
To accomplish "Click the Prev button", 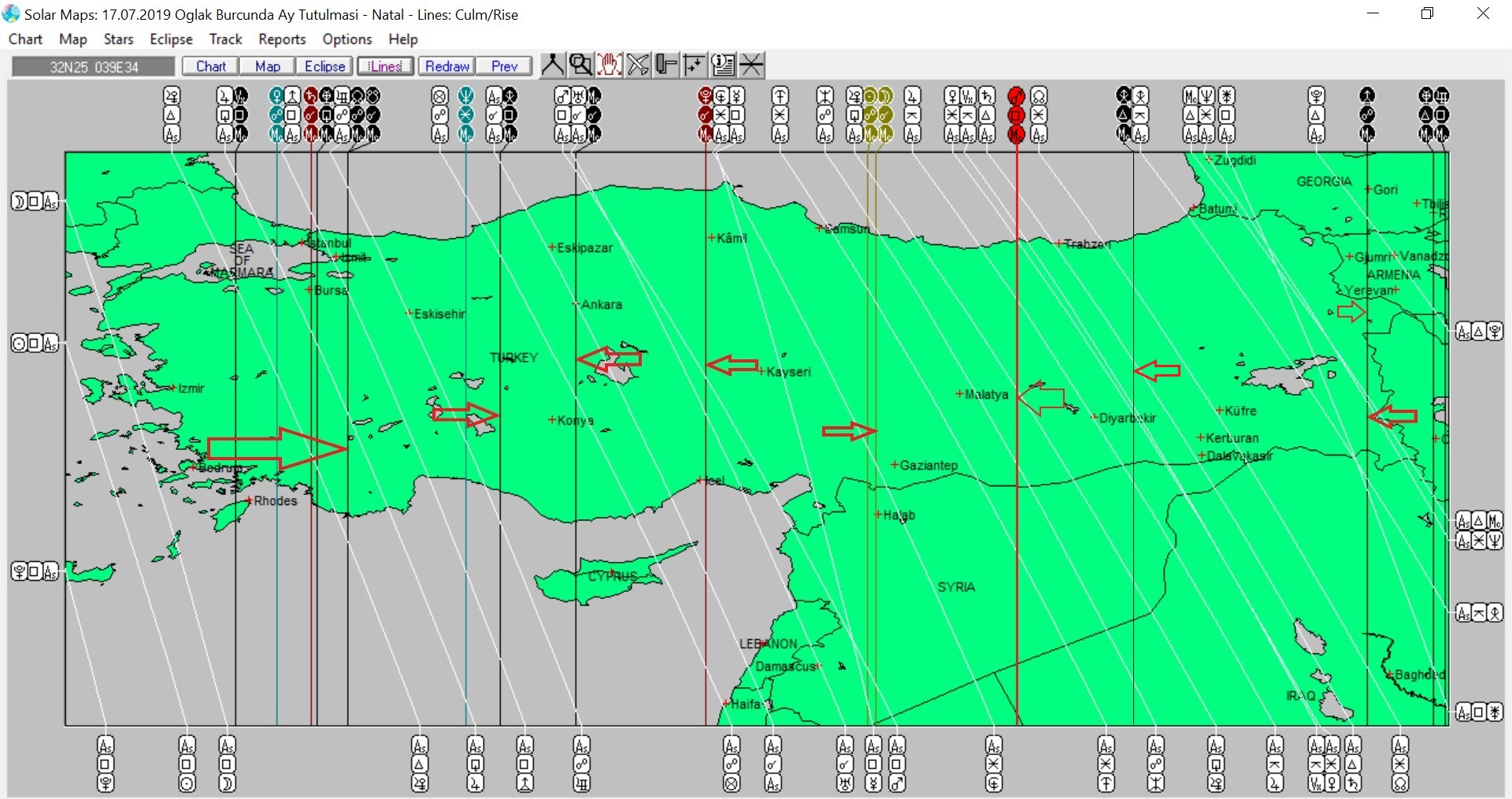I will (x=504, y=67).
